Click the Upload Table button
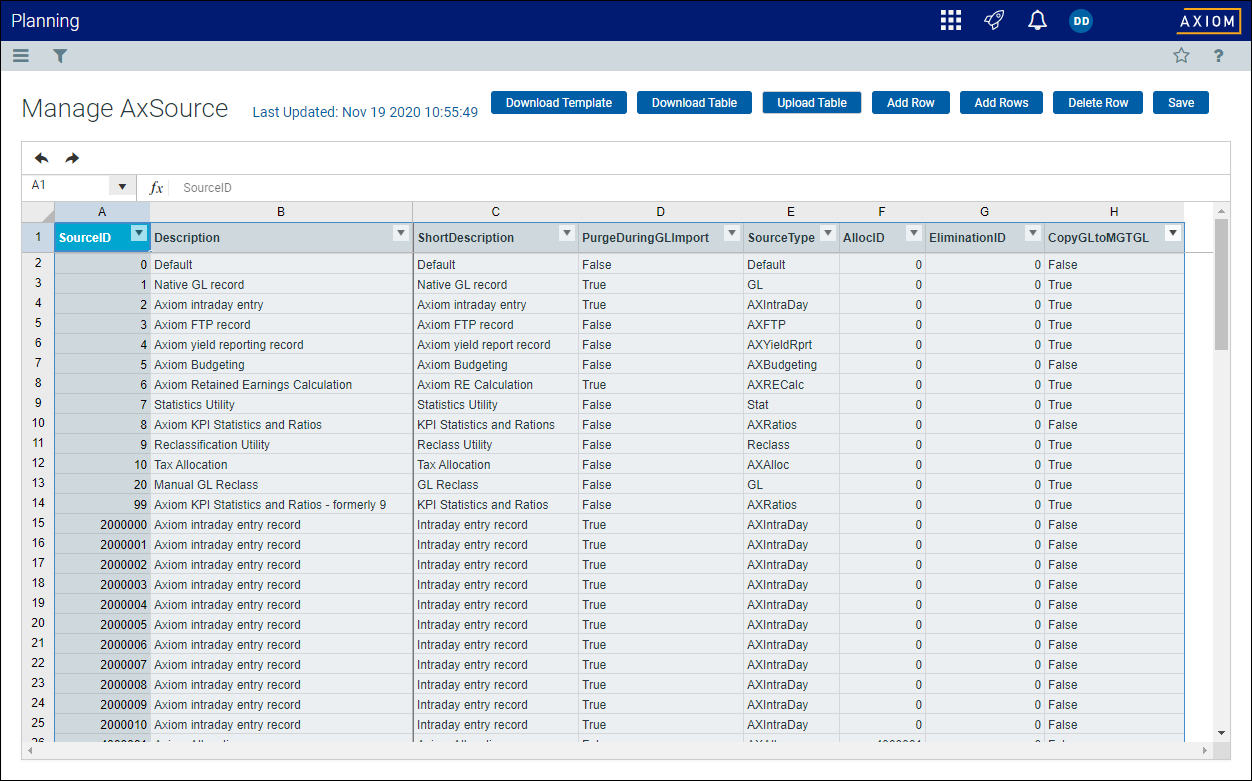1252x781 pixels. 812,102
